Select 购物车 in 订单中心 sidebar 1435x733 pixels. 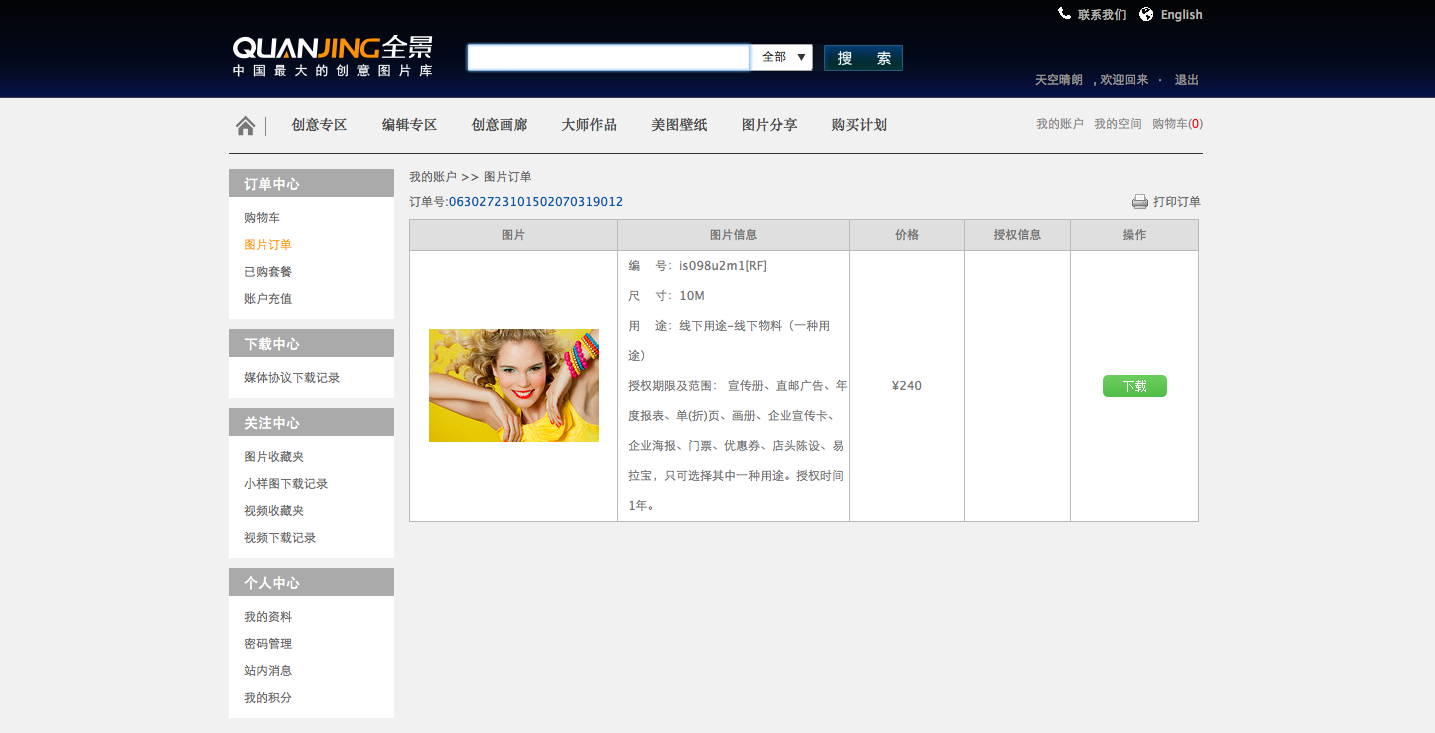[x=262, y=218]
